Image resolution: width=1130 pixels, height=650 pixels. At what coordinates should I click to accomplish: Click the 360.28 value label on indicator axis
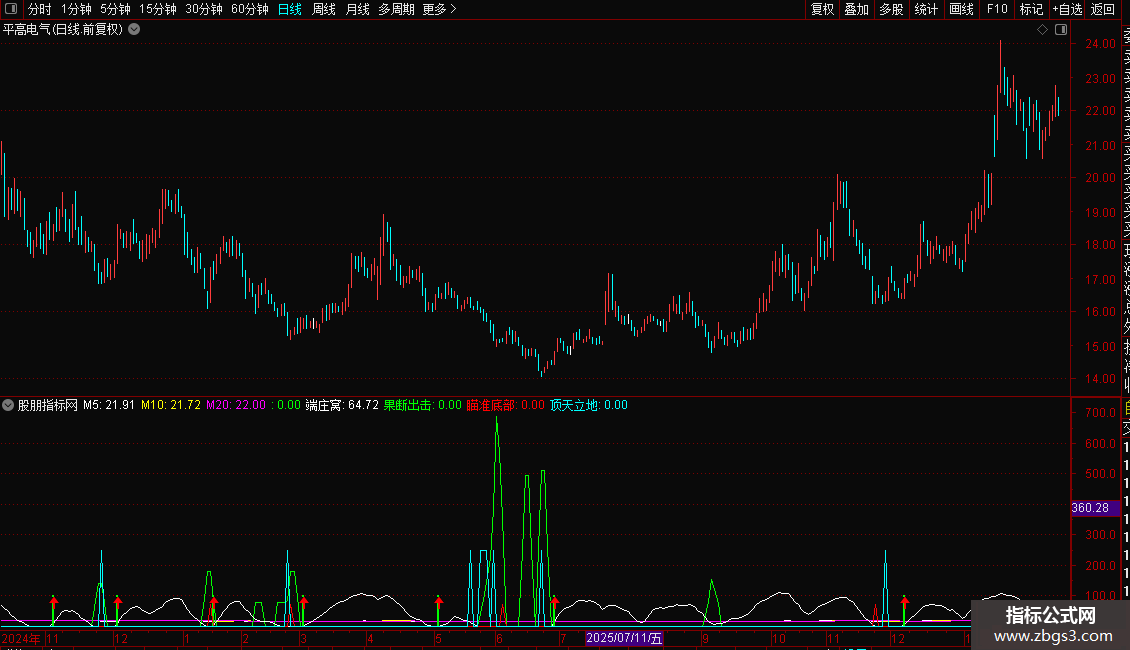(1090, 508)
